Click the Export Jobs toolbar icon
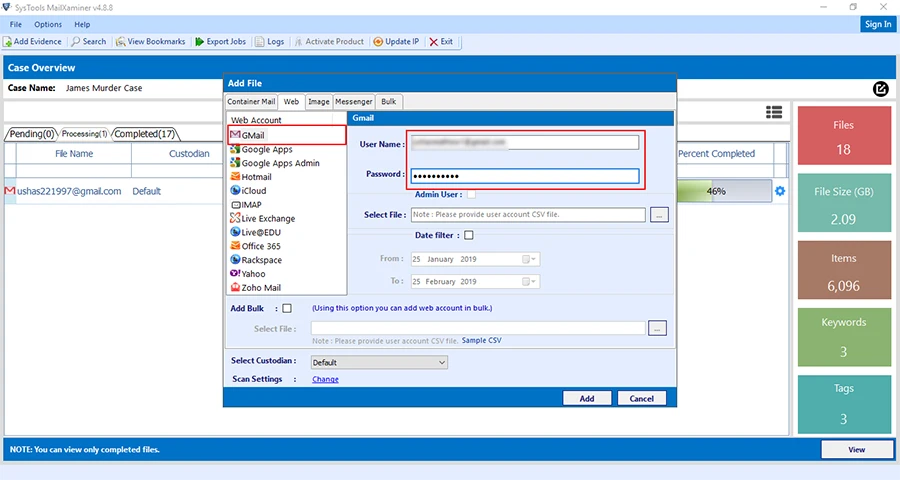The height and width of the screenshot is (480, 900). (x=199, y=42)
